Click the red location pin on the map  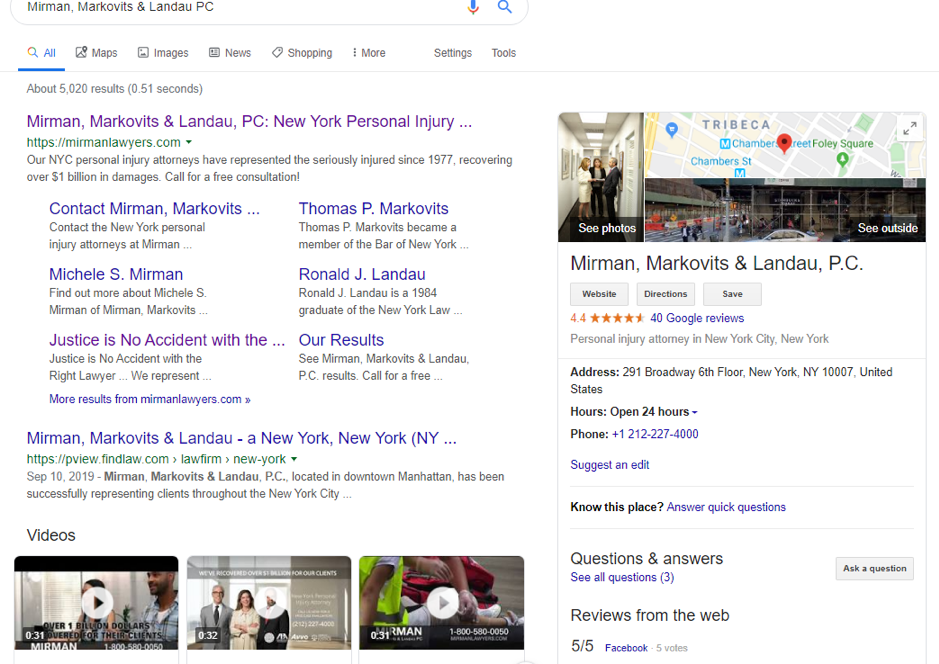coord(784,144)
